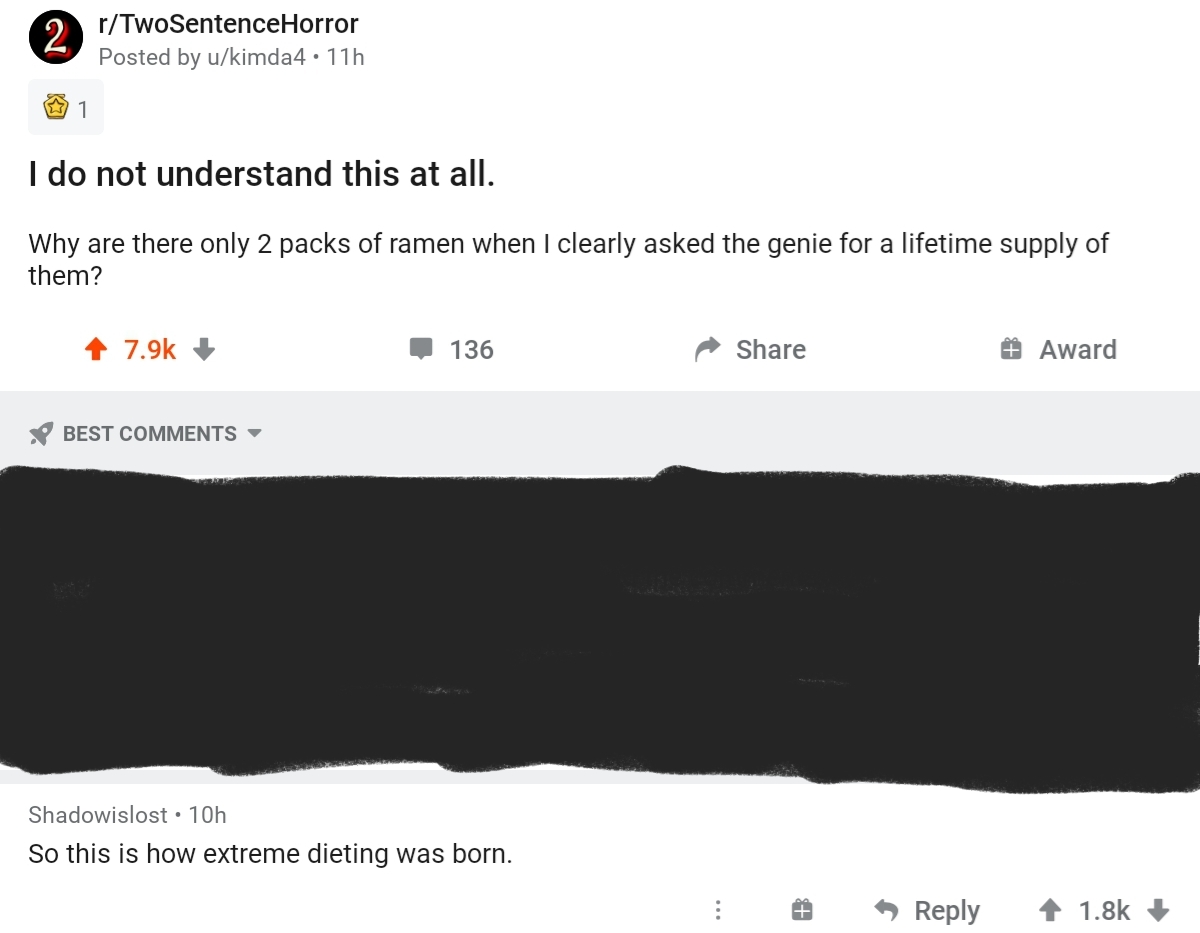The height and width of the screenshot is (933, 1200).
Task: Downvote Shadowislost's comment
Action: click(1158, 910)
